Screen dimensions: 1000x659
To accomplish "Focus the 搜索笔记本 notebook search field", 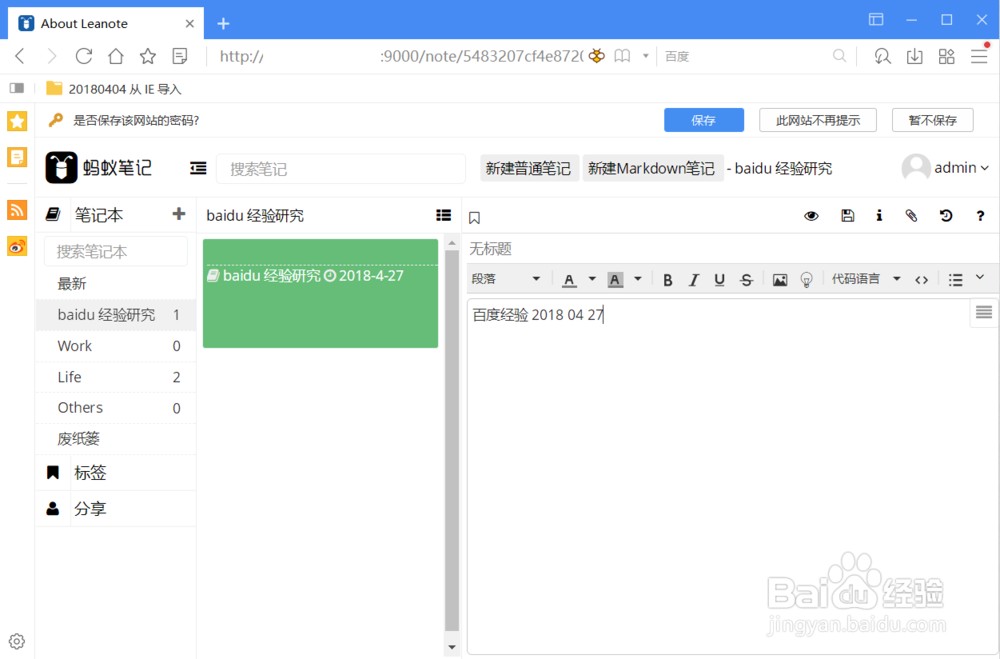I will (116, 251).
